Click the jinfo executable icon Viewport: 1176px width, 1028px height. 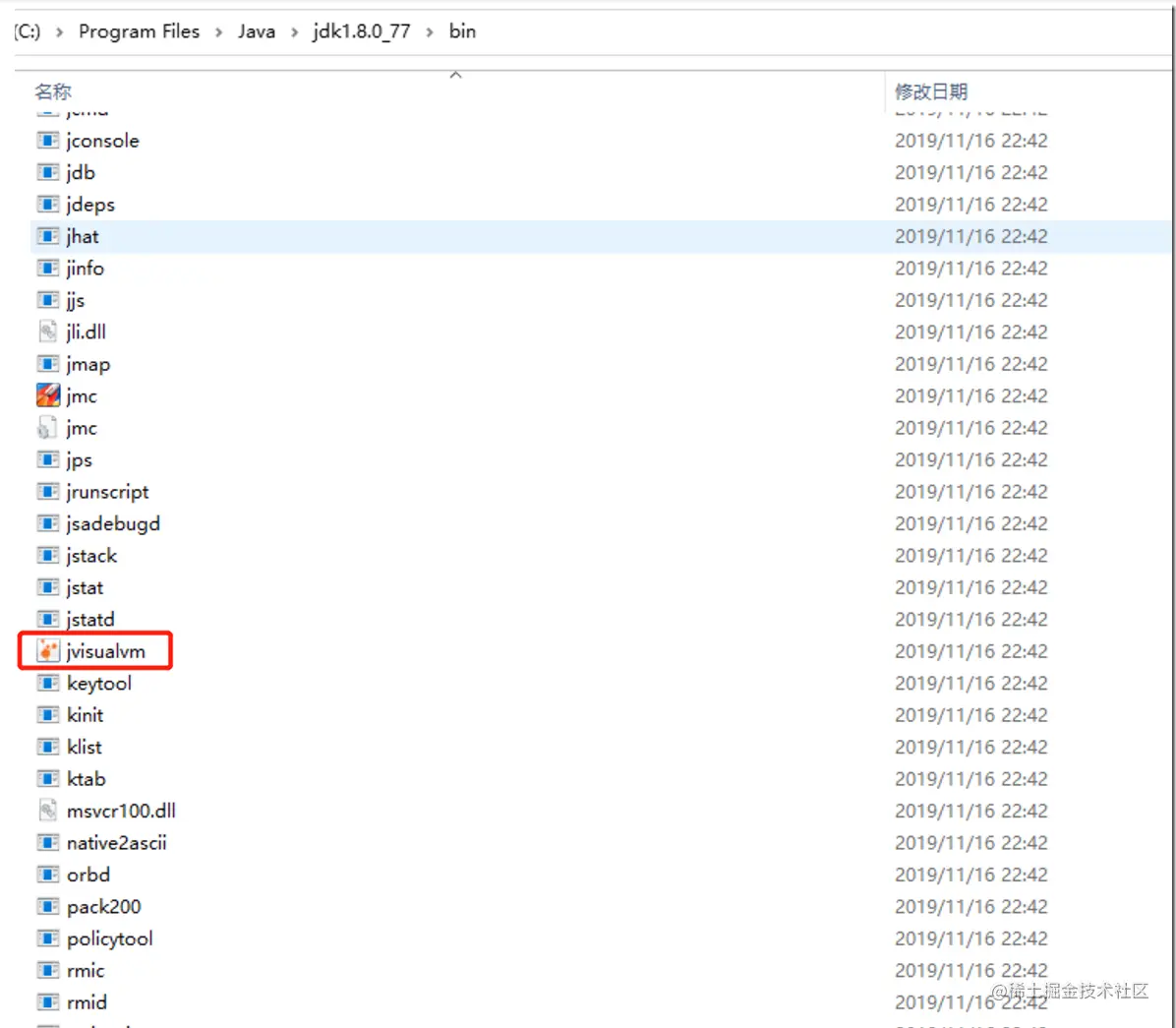[47, 268]
